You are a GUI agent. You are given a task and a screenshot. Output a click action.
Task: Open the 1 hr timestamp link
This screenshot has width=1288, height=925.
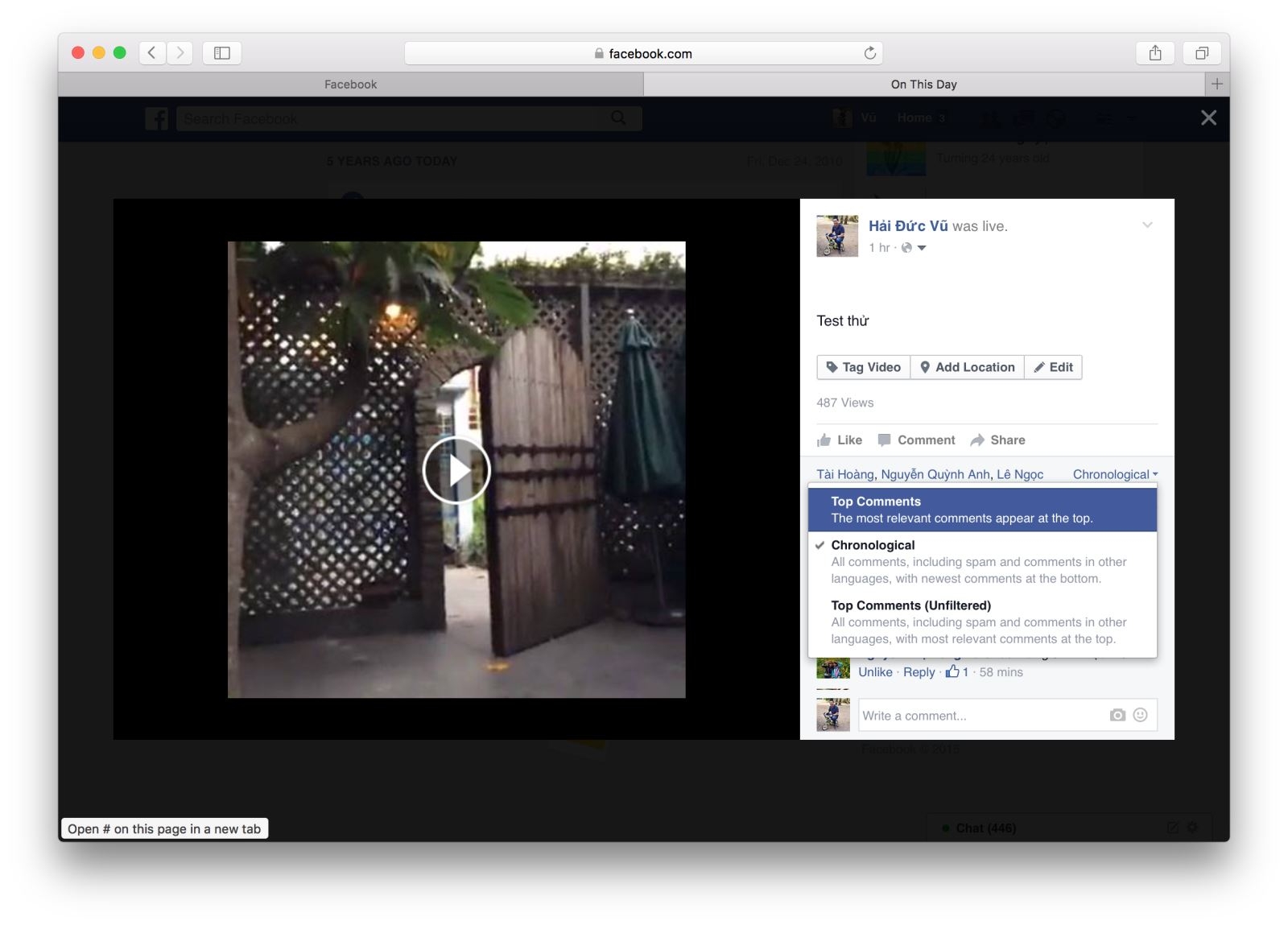[x=879, y=248]
